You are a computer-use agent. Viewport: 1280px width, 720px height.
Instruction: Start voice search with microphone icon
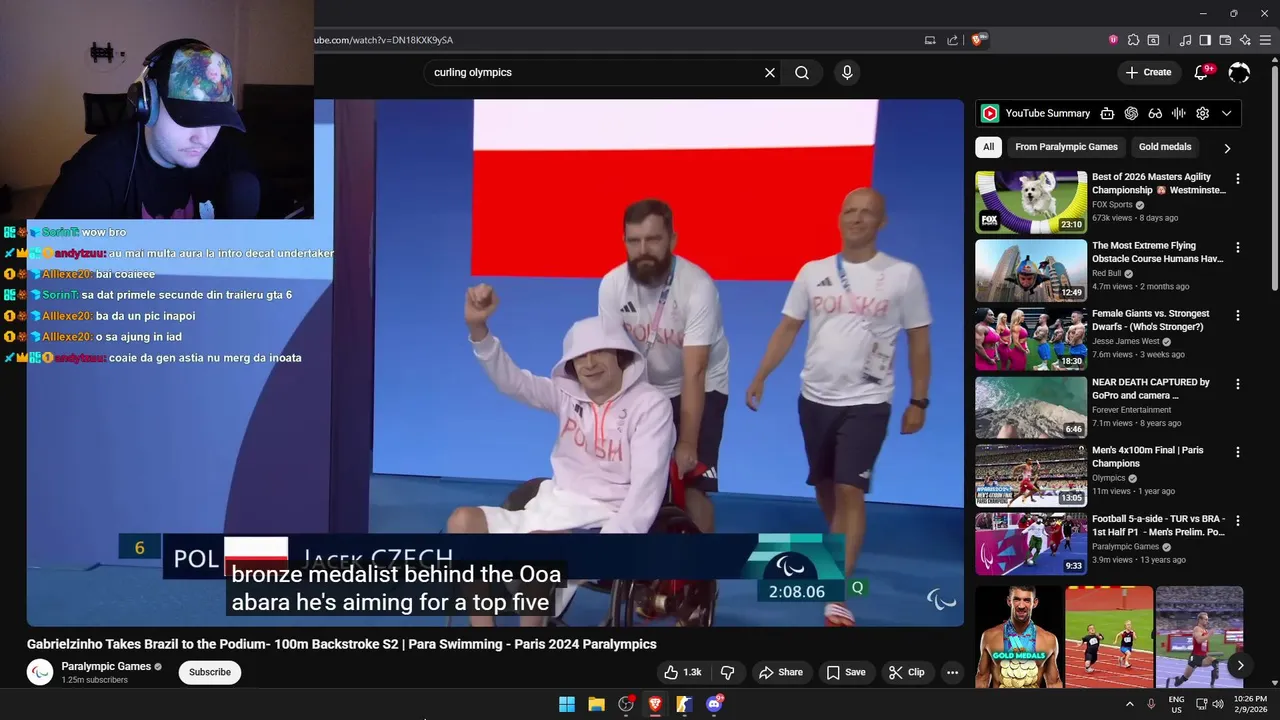(x=847, y=72)
